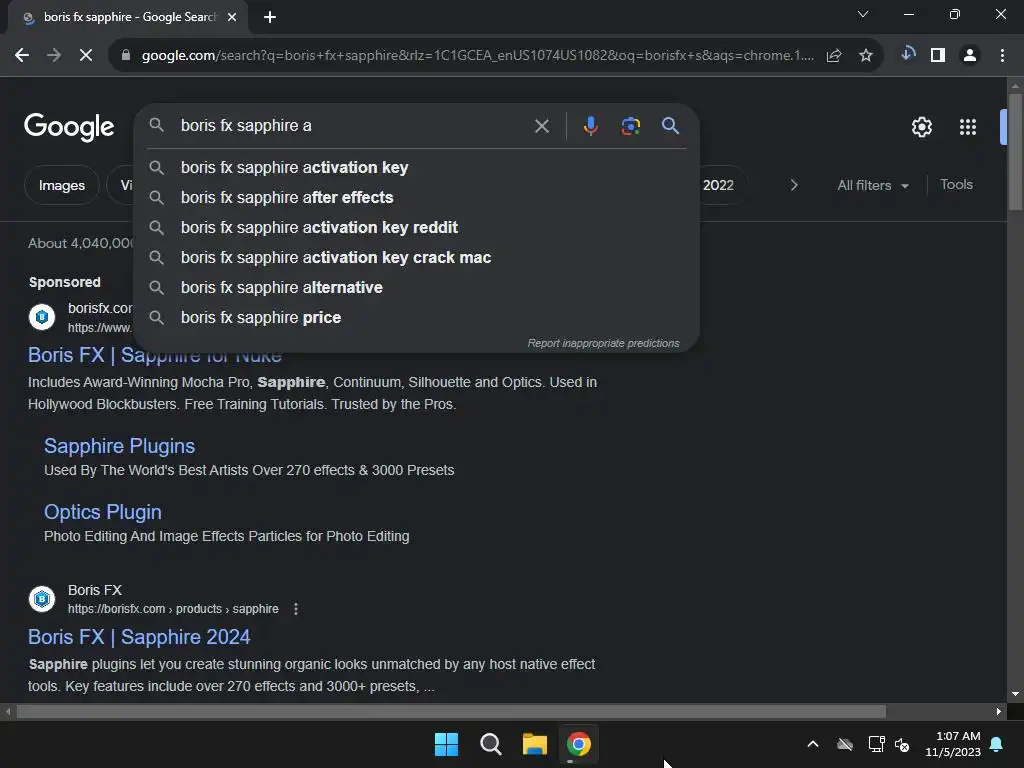Viewport: 1024px width, 768px height.
Task: Clear the search box text
Action: pyautogui.click(x=542, y=126)
